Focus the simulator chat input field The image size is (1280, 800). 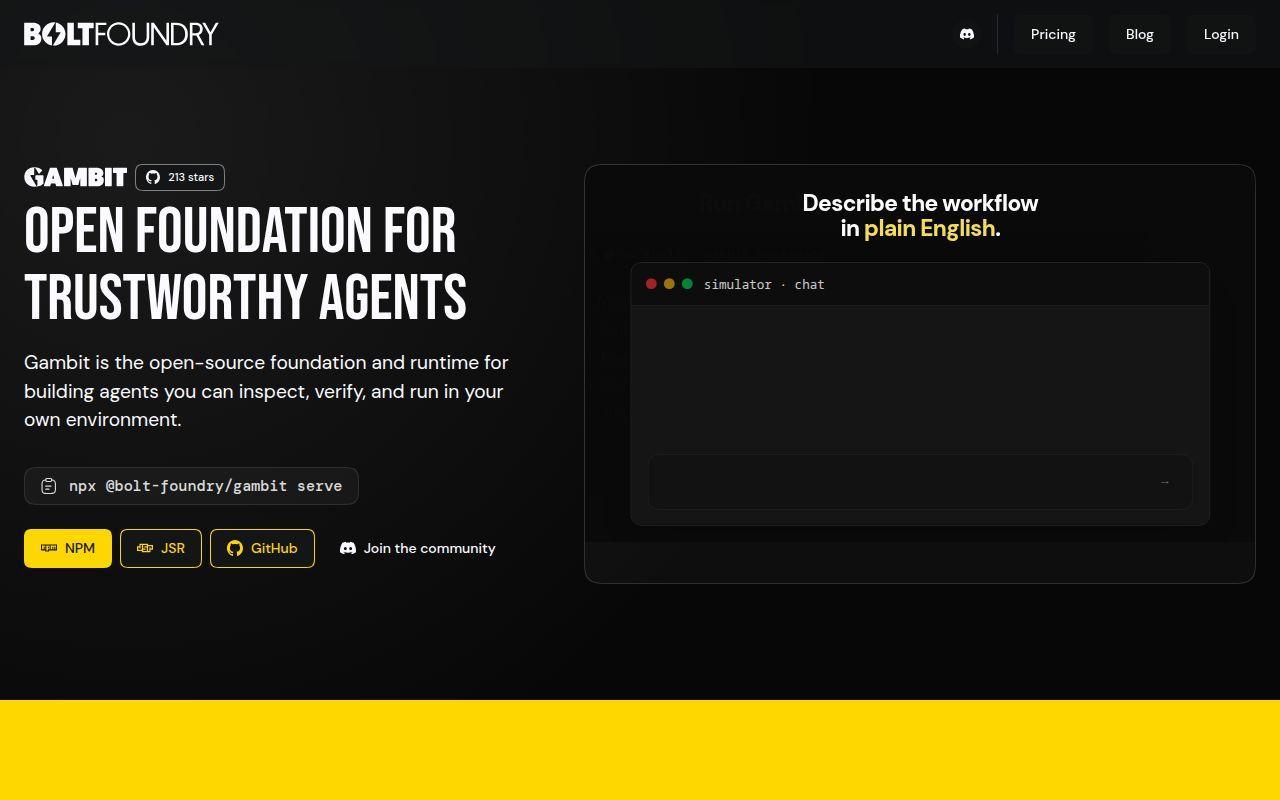(x=920, y=482)
